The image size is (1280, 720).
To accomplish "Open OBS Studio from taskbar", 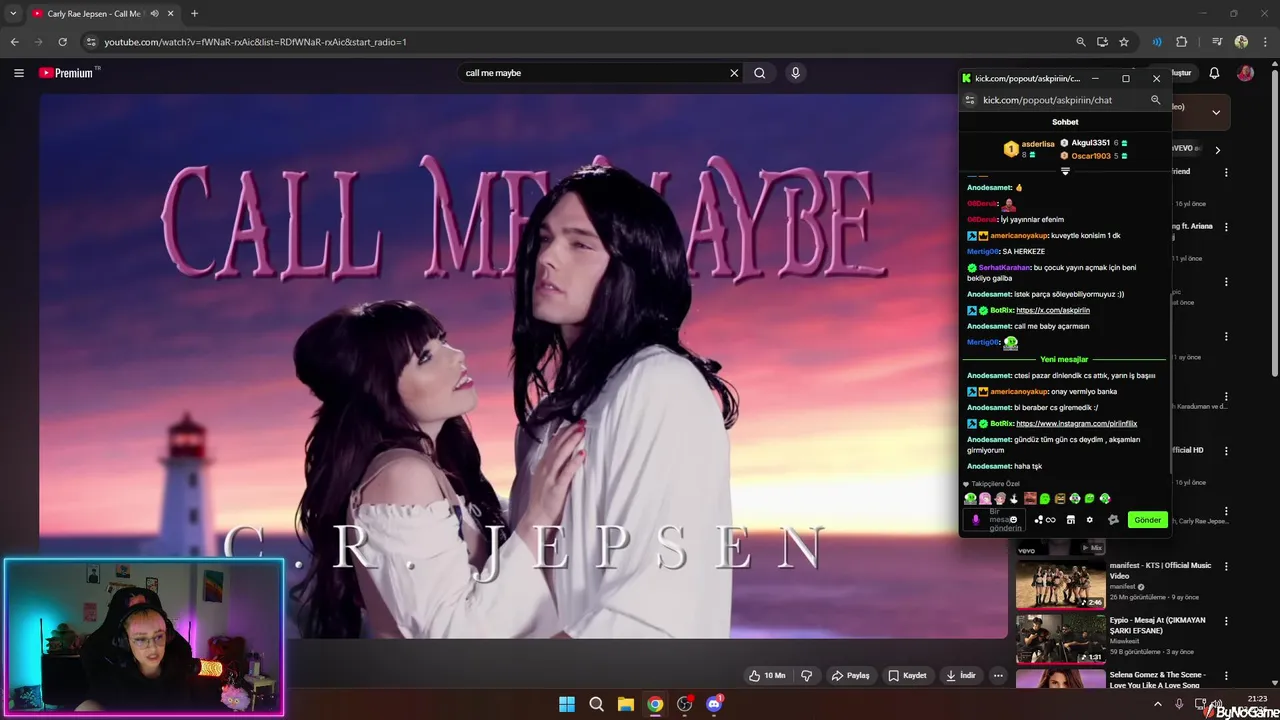I will pos(684,704).
